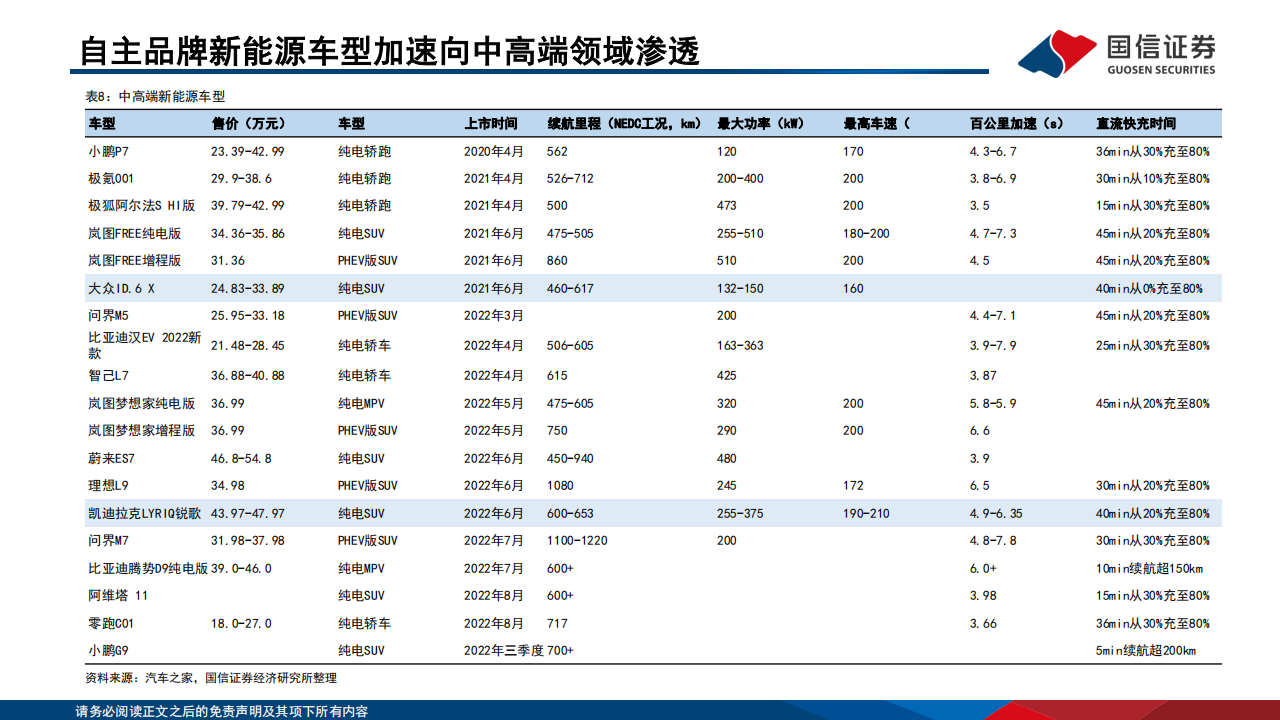Click the range value 1080
1280x720 pixels.
pyautogui.click(x=560, y=486)
